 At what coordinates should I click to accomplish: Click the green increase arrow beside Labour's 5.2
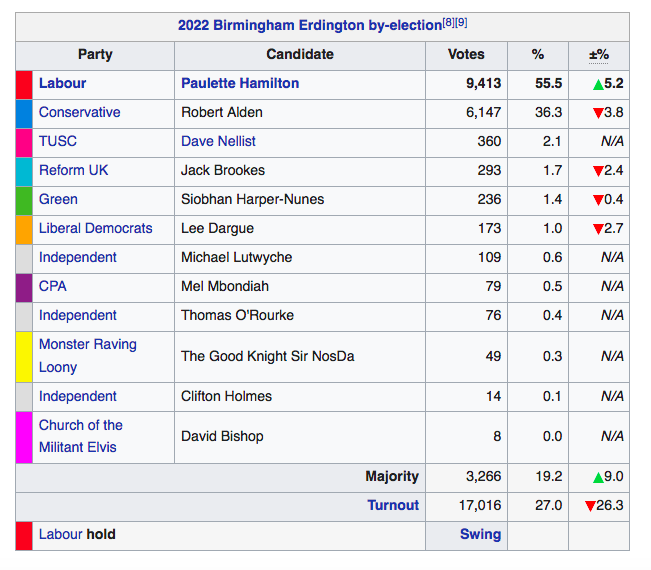coord(597,84)
